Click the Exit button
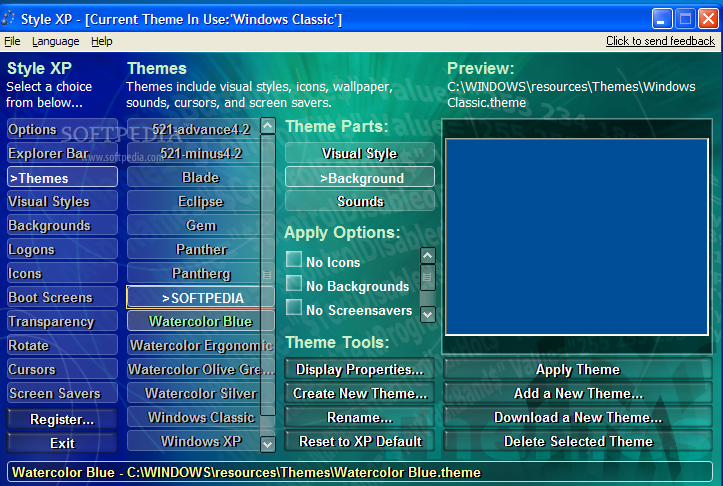 tap(62, 443)
